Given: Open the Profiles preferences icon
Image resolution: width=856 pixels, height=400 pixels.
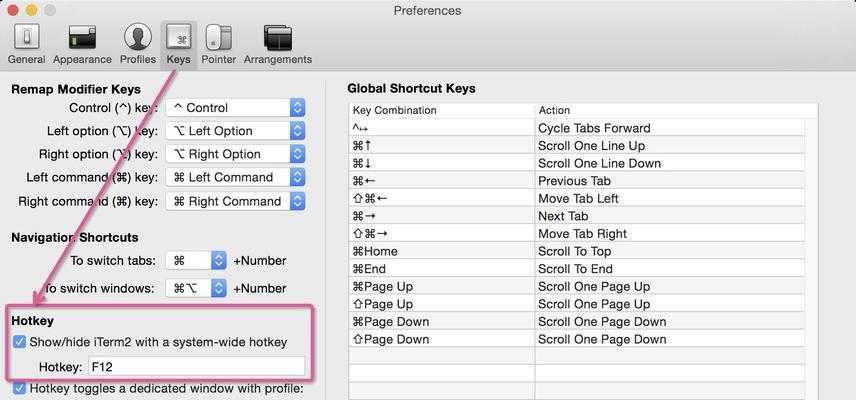Looking at the screenshot, I should coord(138,45).
